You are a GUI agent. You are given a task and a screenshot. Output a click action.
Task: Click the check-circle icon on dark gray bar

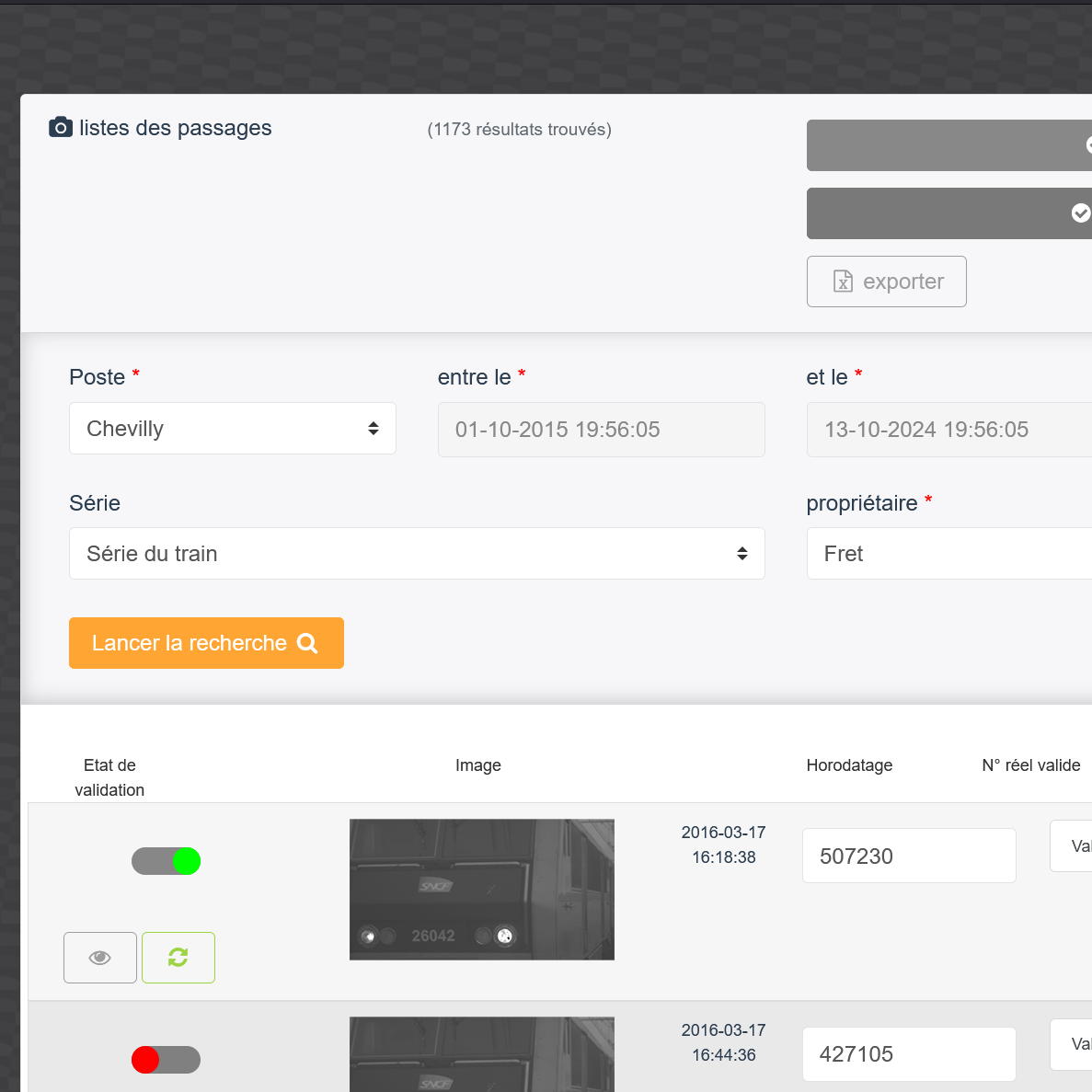click(1080, 213)
